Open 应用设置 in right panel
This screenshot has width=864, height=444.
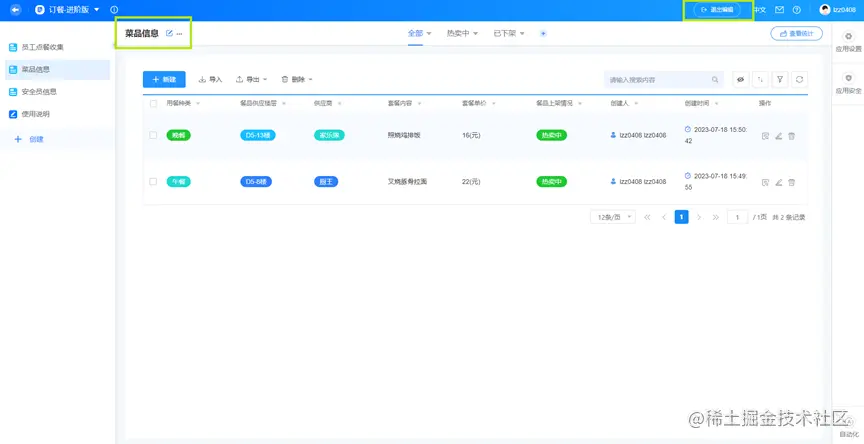(x=847, y=42)
